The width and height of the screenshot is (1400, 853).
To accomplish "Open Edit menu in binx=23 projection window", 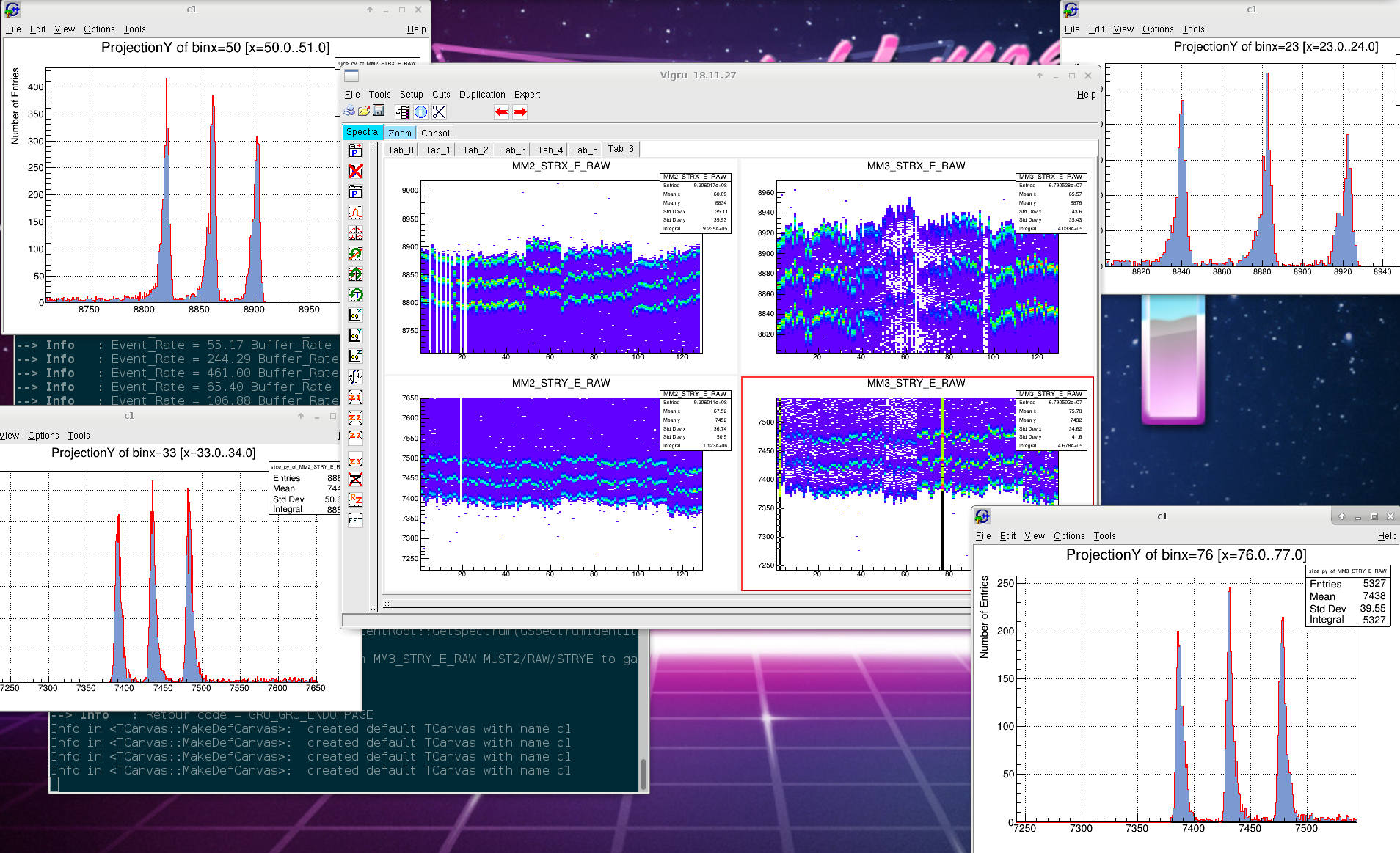I will [1096, 29].
